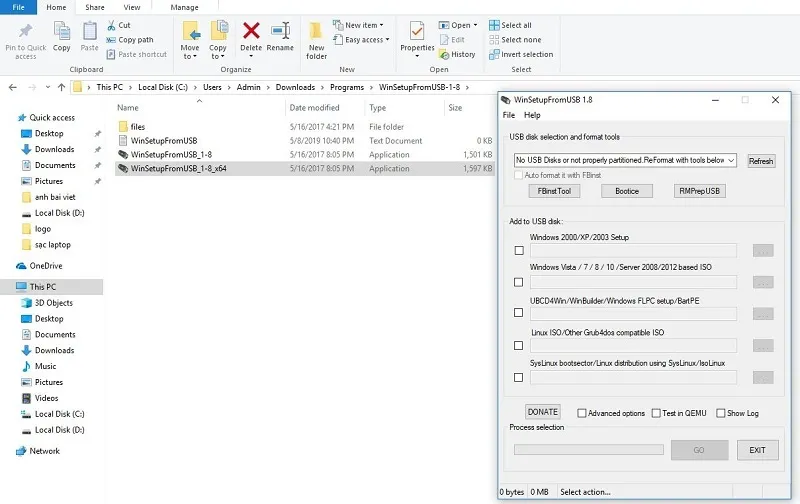This screenshot has height=504, width=800.
Task: Open the File ribbon tab
Action: tap(18, 7)
